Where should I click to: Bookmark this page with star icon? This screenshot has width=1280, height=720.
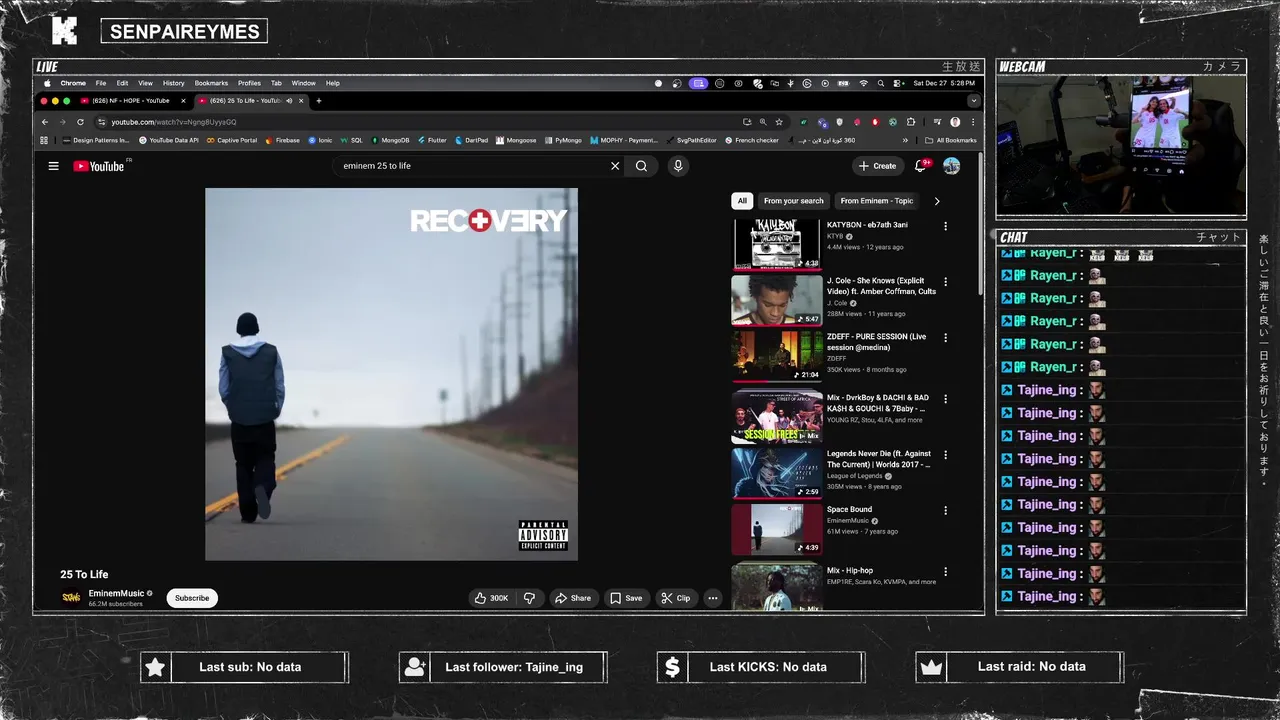coord(779,122)
